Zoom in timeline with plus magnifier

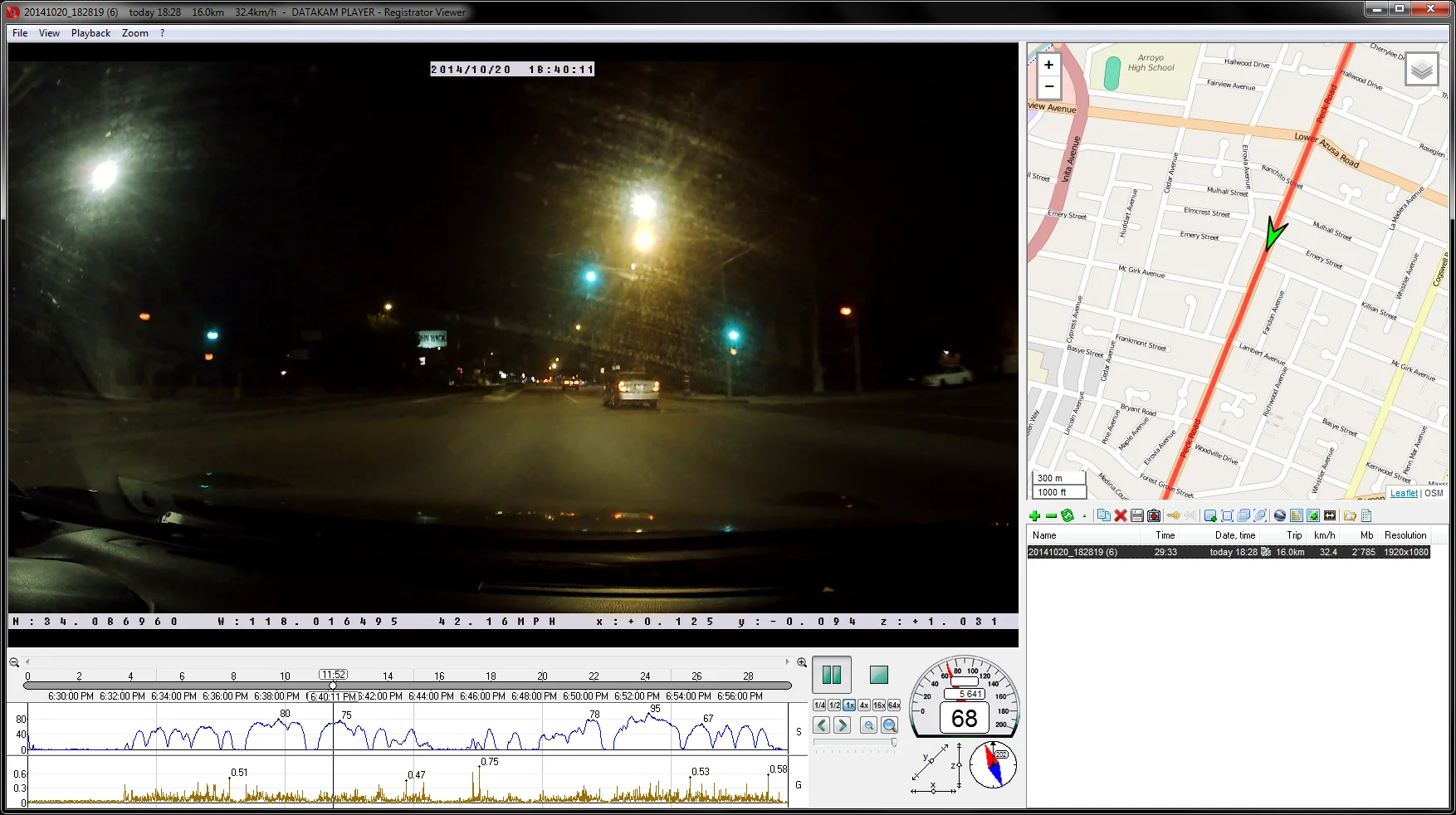click(802, 662)
